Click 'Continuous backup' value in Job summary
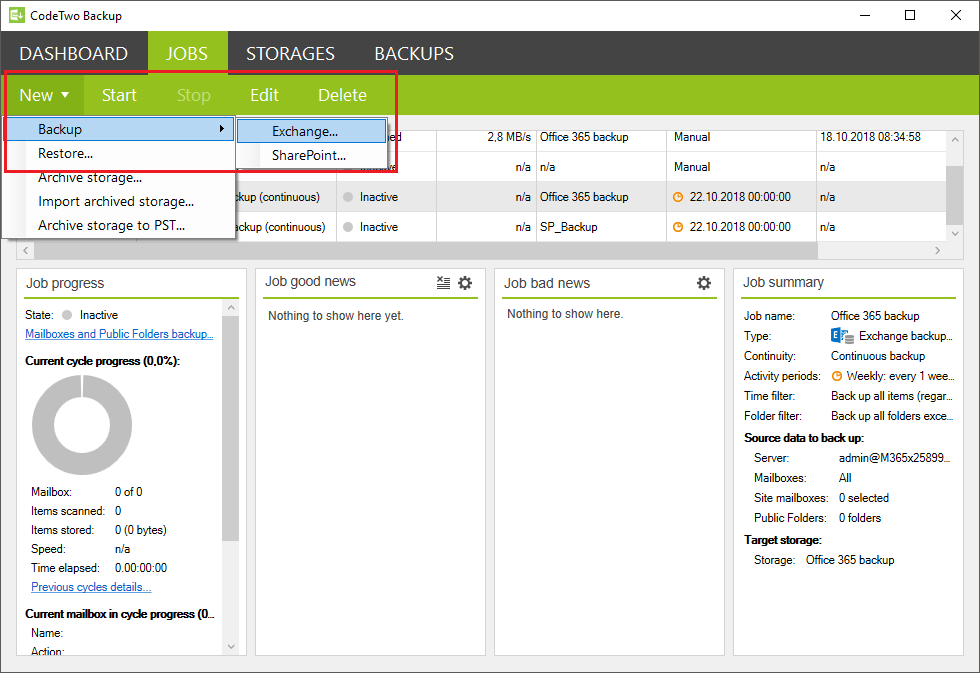This screenshot has width=980, height=673. [878, 356]
